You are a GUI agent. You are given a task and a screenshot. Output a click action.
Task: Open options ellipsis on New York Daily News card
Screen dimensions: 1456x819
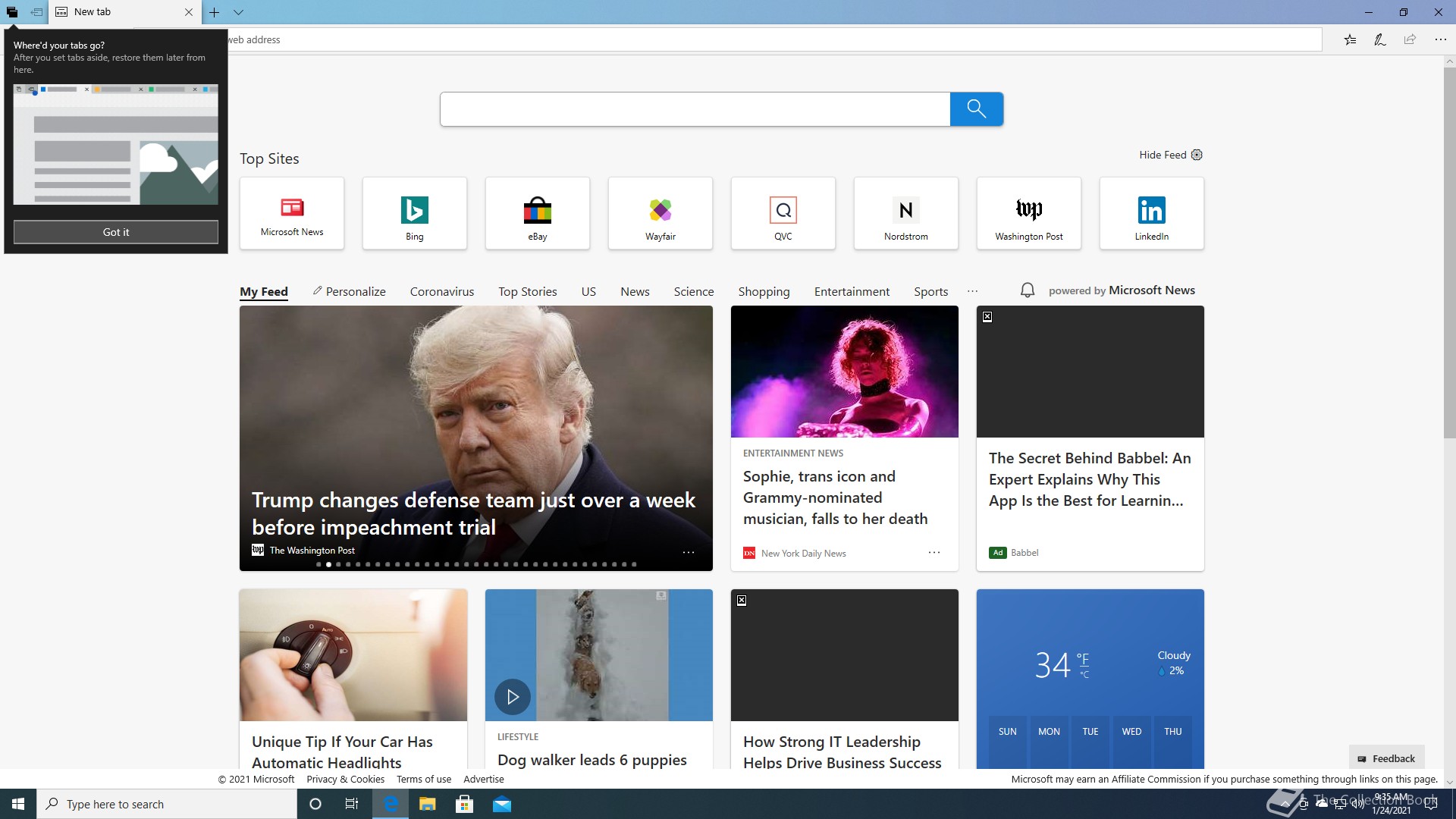tap(934, 552)
